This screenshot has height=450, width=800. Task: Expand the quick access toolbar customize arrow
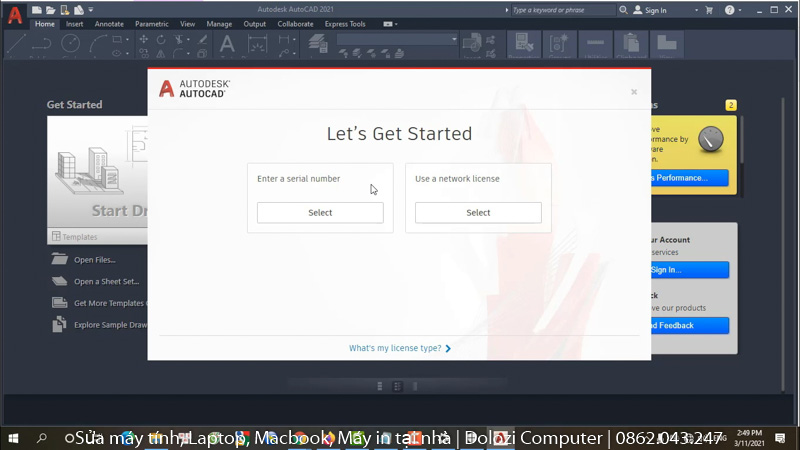(x=91, y=10)
